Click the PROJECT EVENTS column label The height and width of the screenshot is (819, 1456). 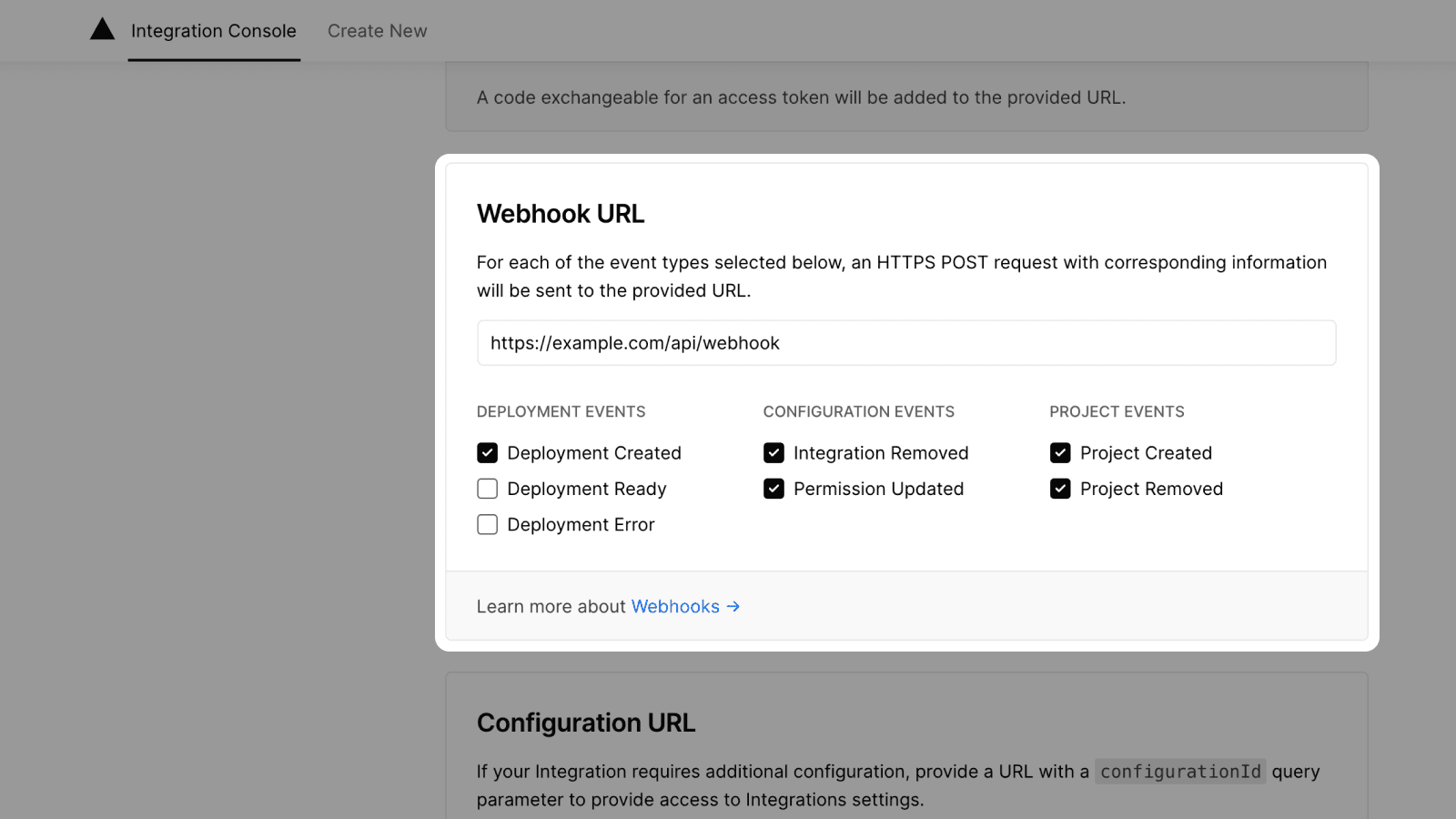(1117, 411)
